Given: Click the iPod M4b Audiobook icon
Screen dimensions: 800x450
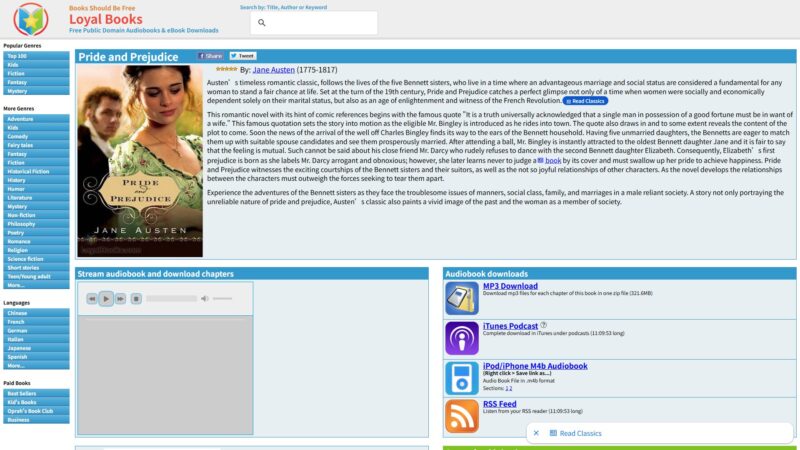Looking at the screenshot, I should coord(462,378).
